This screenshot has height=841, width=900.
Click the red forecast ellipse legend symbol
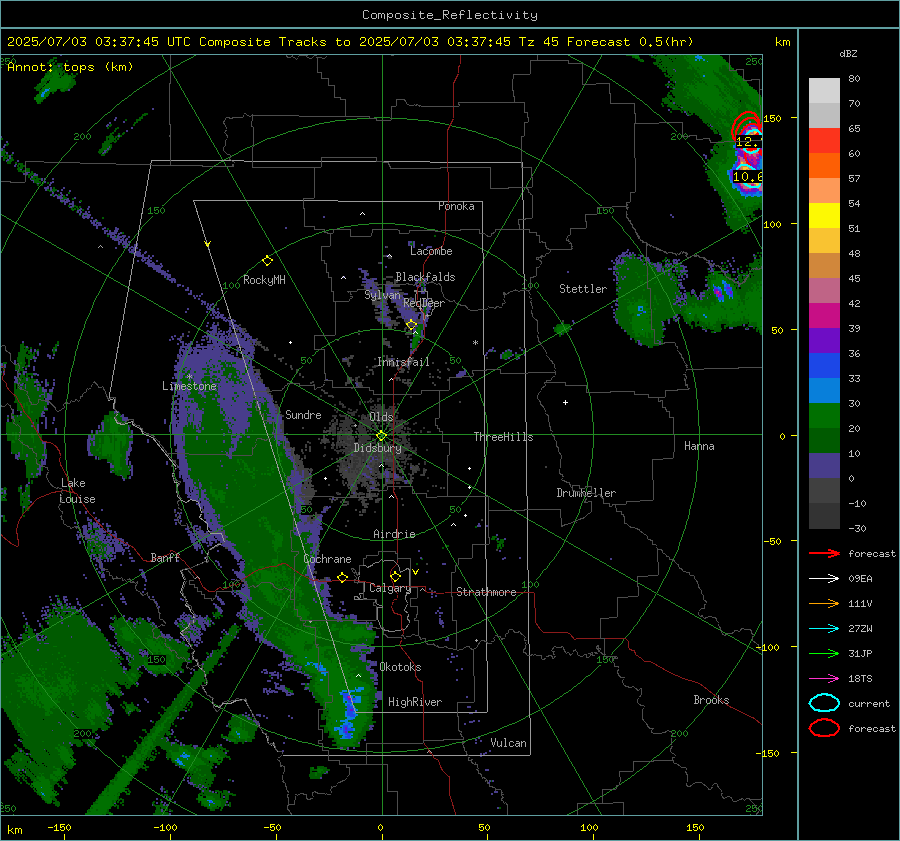tap(824, 728)
